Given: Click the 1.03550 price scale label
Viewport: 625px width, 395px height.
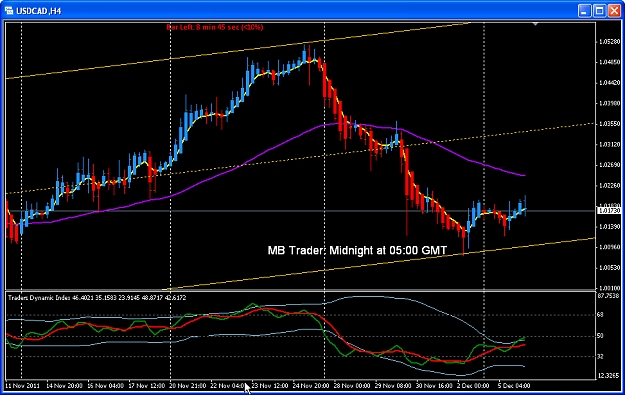Looking at the screenshot, I should click(x=610, y=124).
